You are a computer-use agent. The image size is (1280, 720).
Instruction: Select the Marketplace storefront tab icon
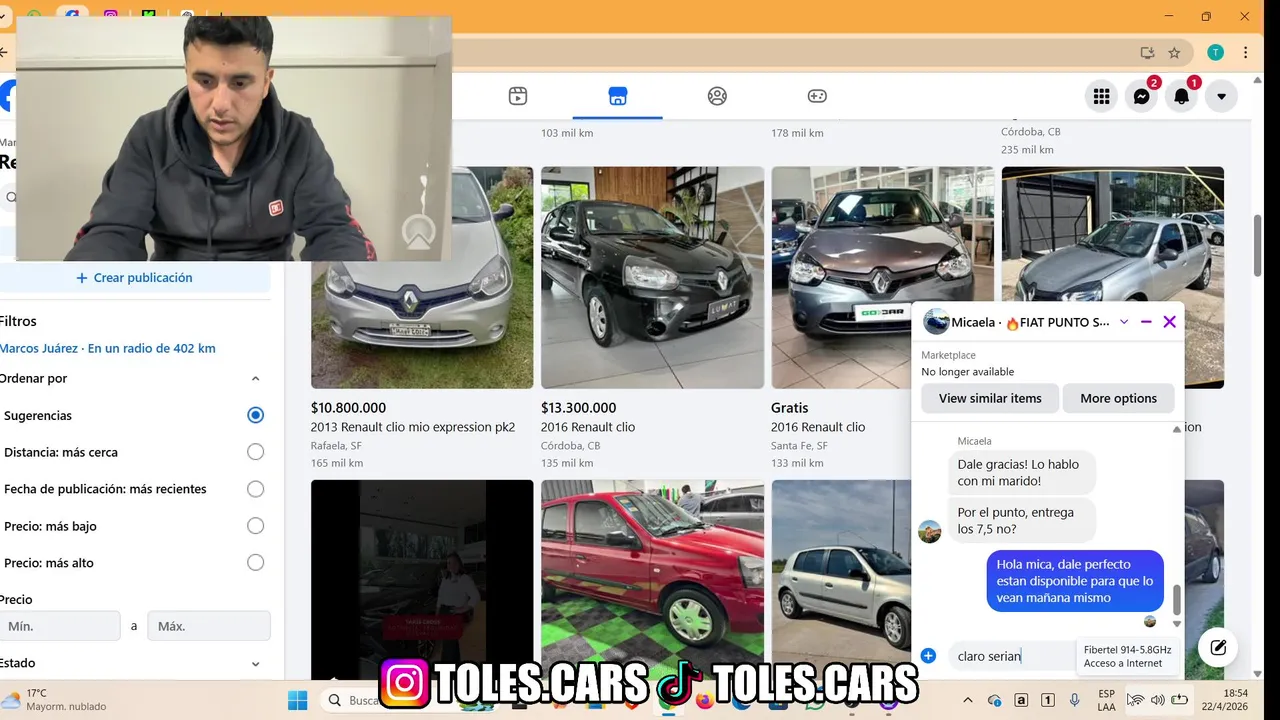pyautogui.click(x=618, y=96)
